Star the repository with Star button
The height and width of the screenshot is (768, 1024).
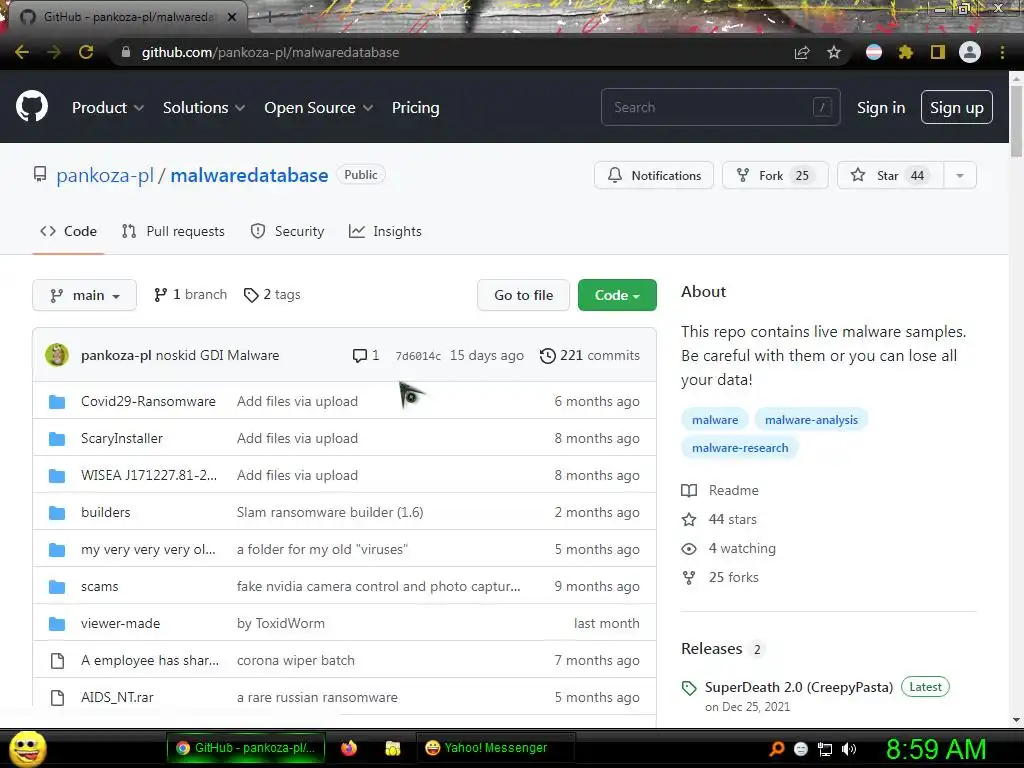coord(890,176)
